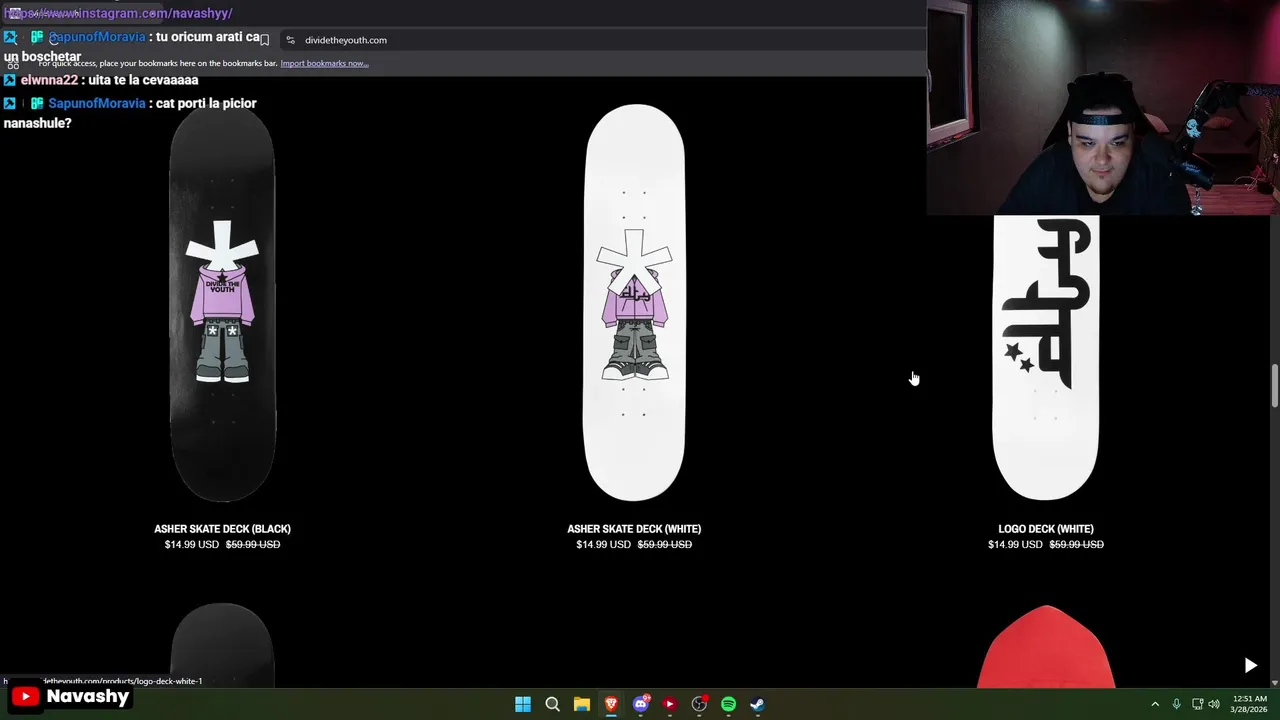Open the Windows Start menu
The image size is (1280, 720).
523,704
